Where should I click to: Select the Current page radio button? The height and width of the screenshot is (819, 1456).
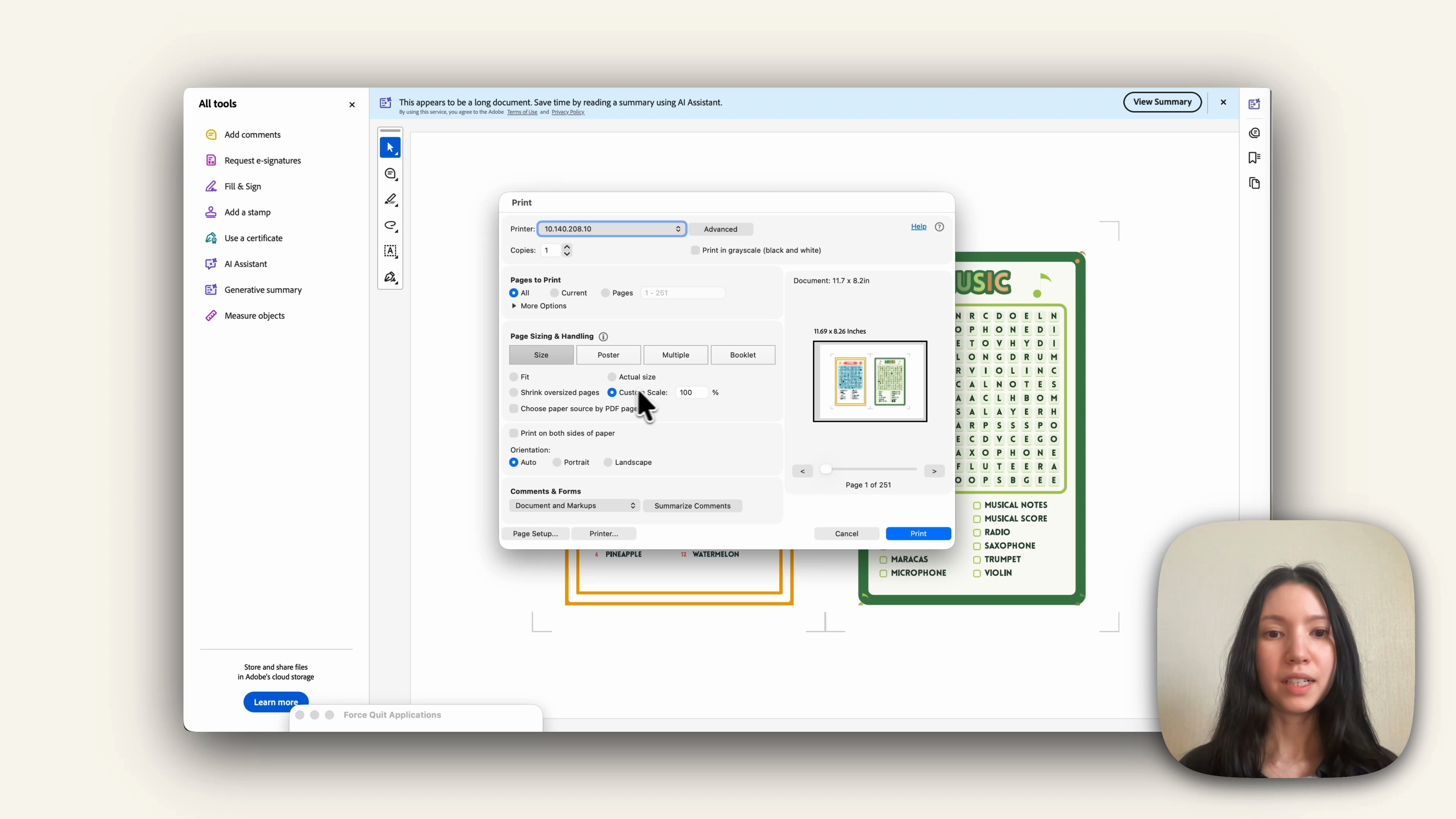point(554,293)
